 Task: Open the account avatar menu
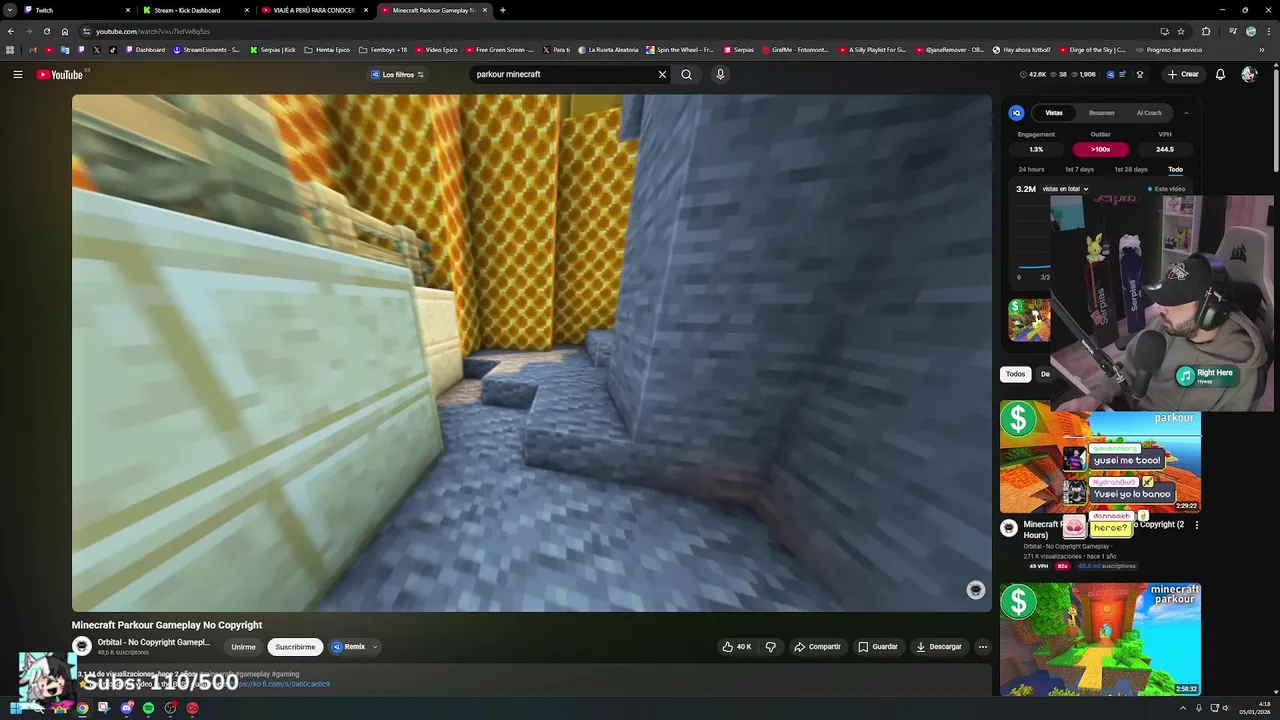1249,74
